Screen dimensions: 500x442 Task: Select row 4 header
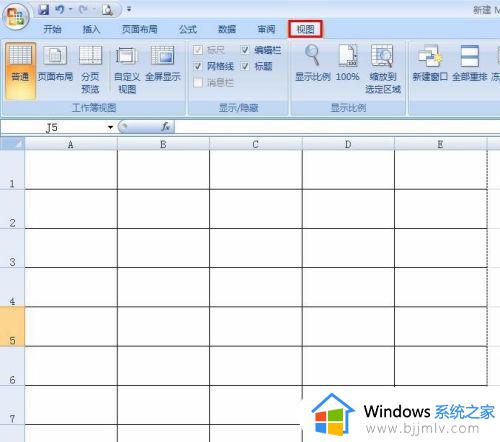coord(12,287)
